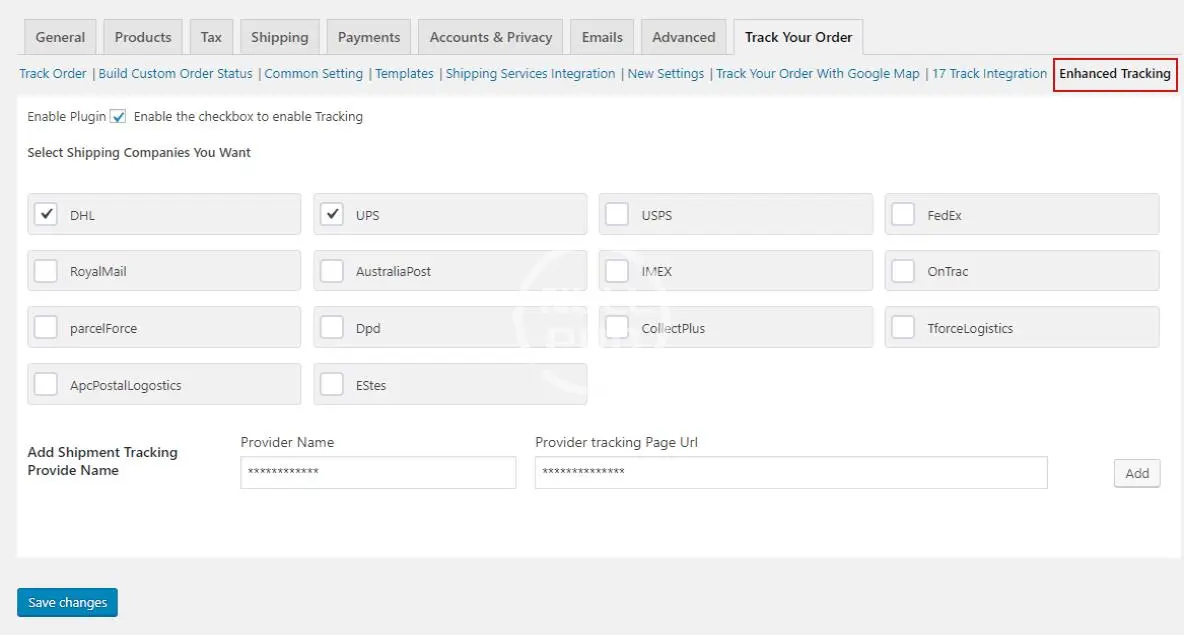Open the Accounts & Privacy tab
Image resolution: width=1184 pixels, height=635 pixels.
[x=490, y=37]
